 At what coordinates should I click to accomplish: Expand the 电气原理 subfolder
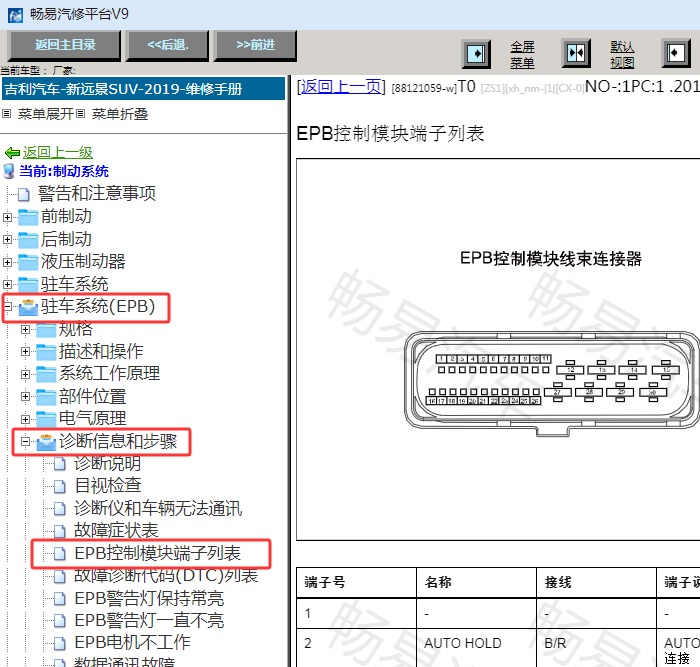click(x=25, y=419)
